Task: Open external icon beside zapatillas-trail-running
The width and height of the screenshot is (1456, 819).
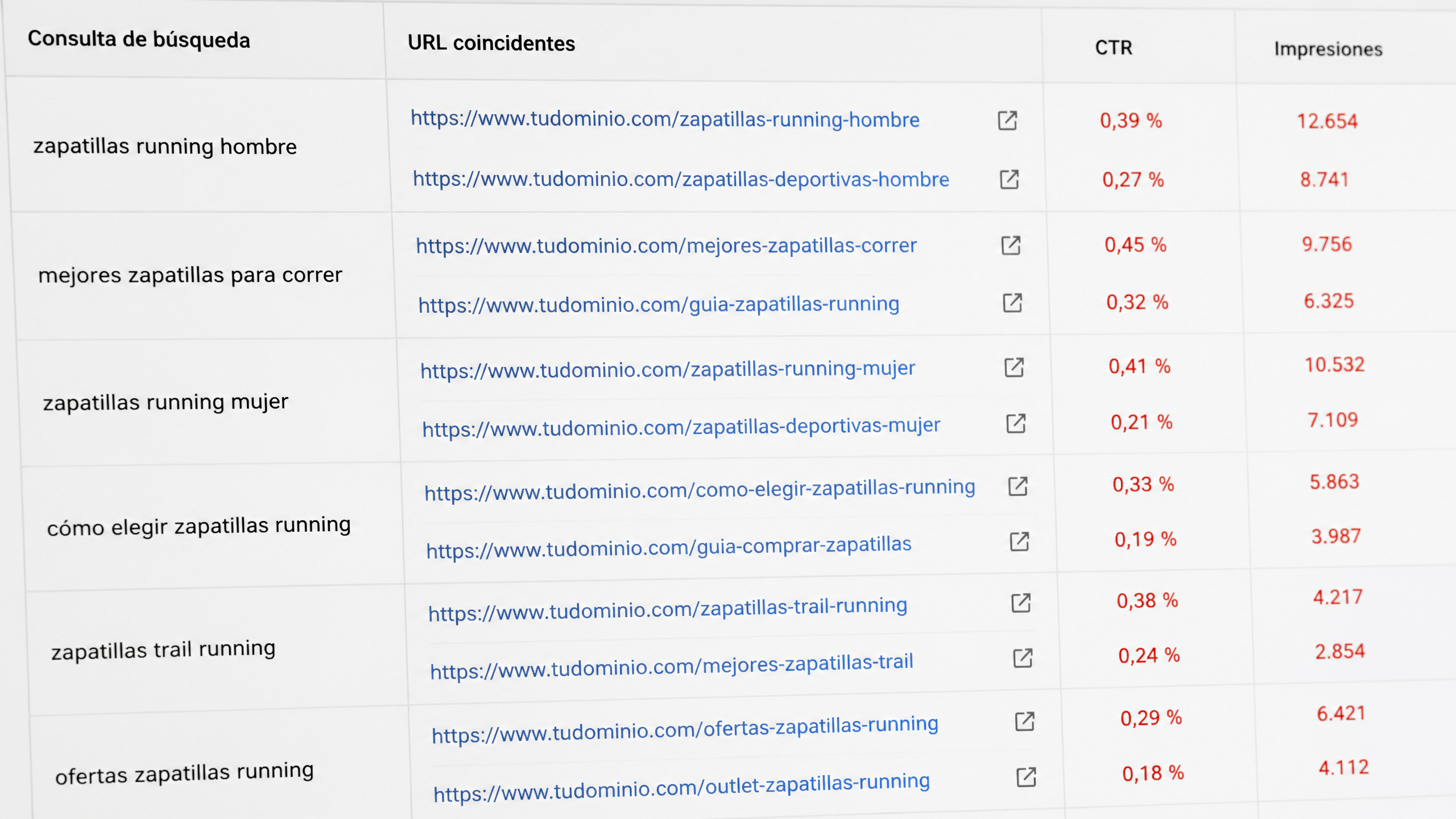Action: [x=1021, y=603]
